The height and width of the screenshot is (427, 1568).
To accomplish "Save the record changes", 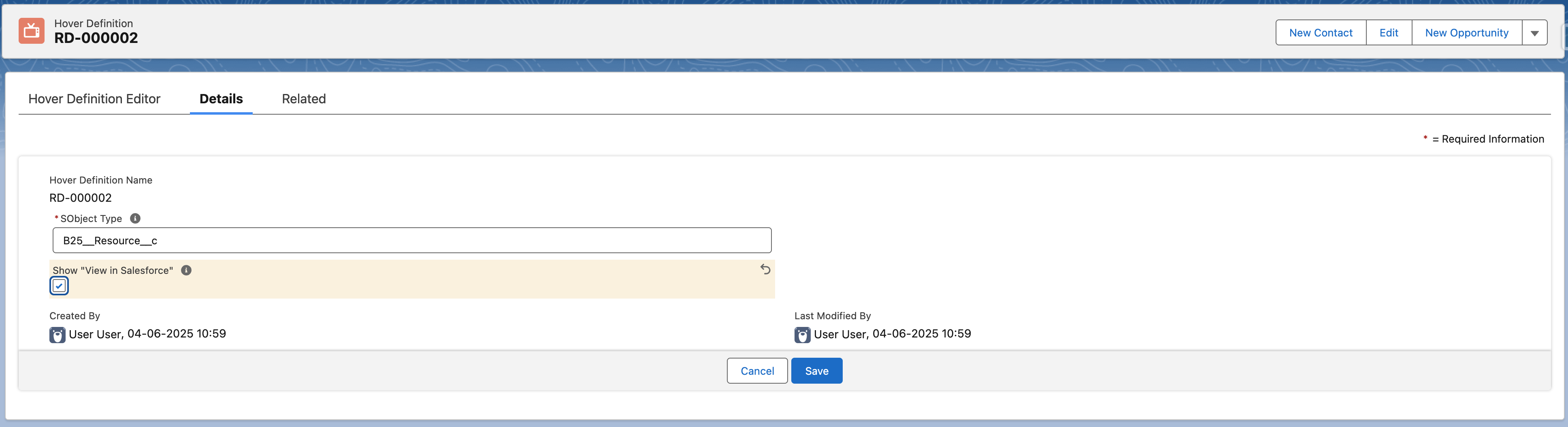I will click(x=816, y=371).
